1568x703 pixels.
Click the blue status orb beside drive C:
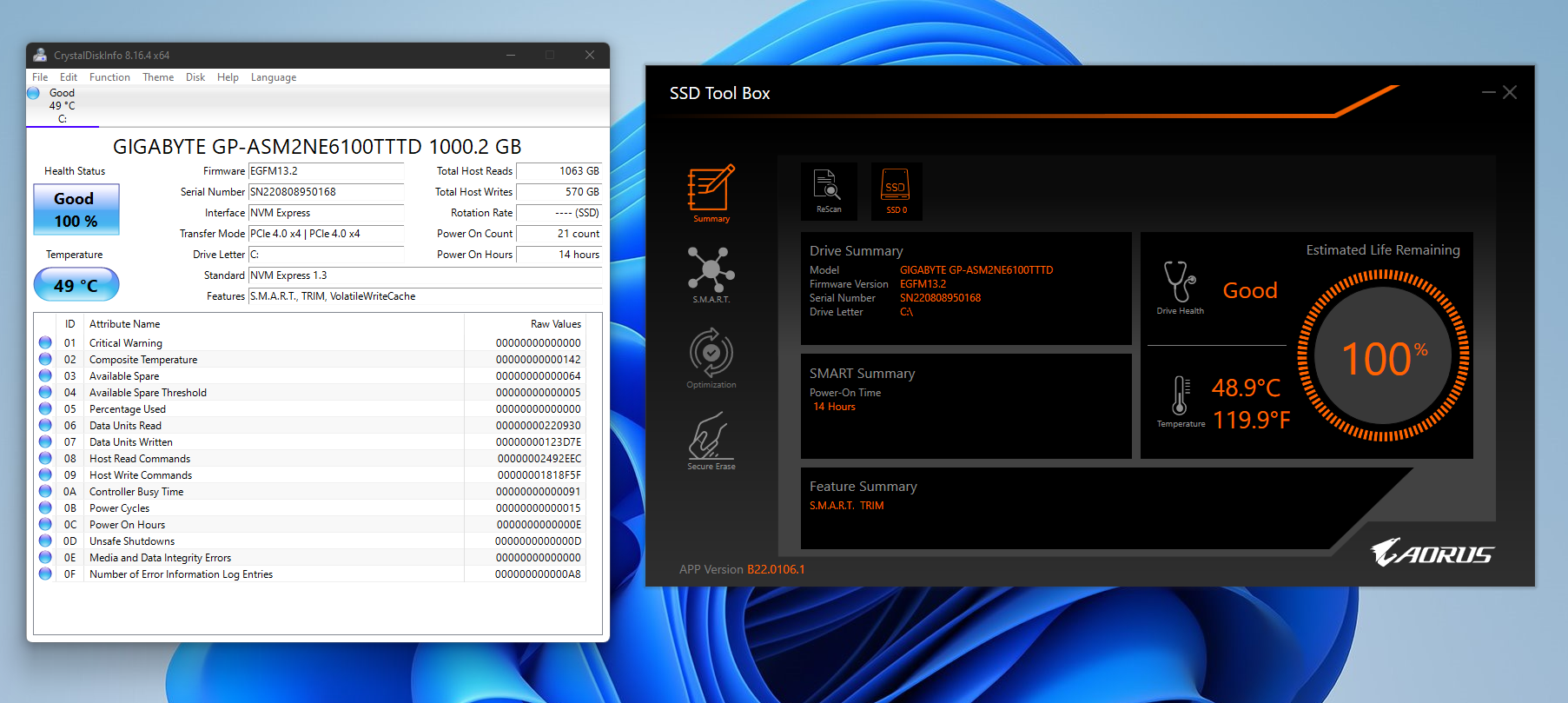34,93
